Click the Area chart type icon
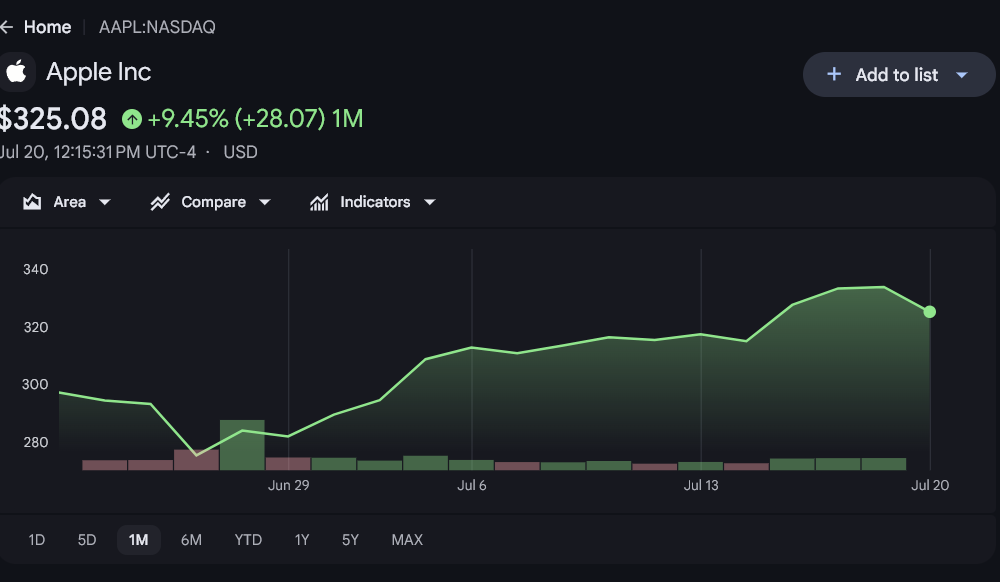Image resolution: width=1000 pixels, height=582 pixels. (32, 202)
